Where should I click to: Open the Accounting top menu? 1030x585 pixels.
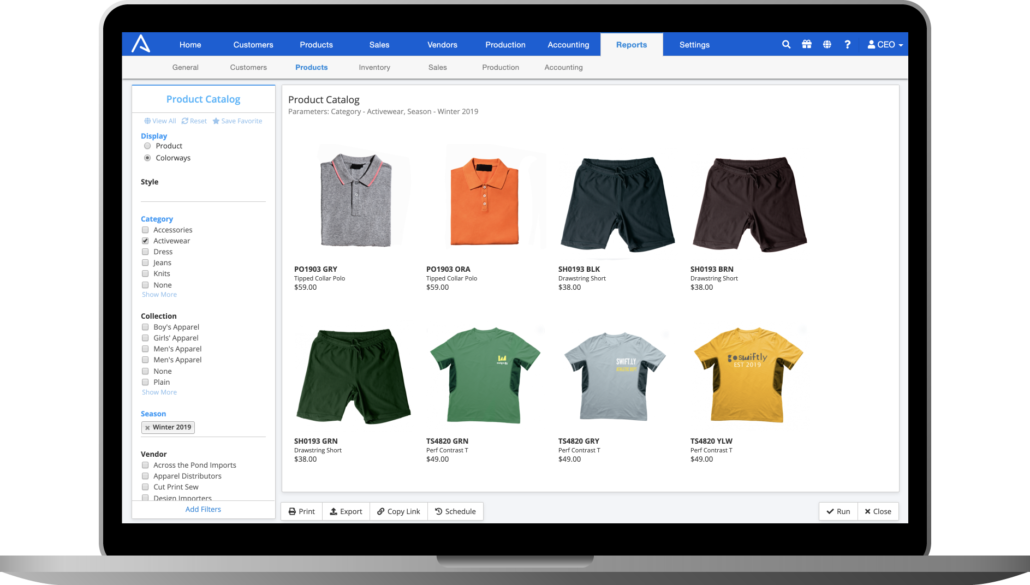click(568, 45)
